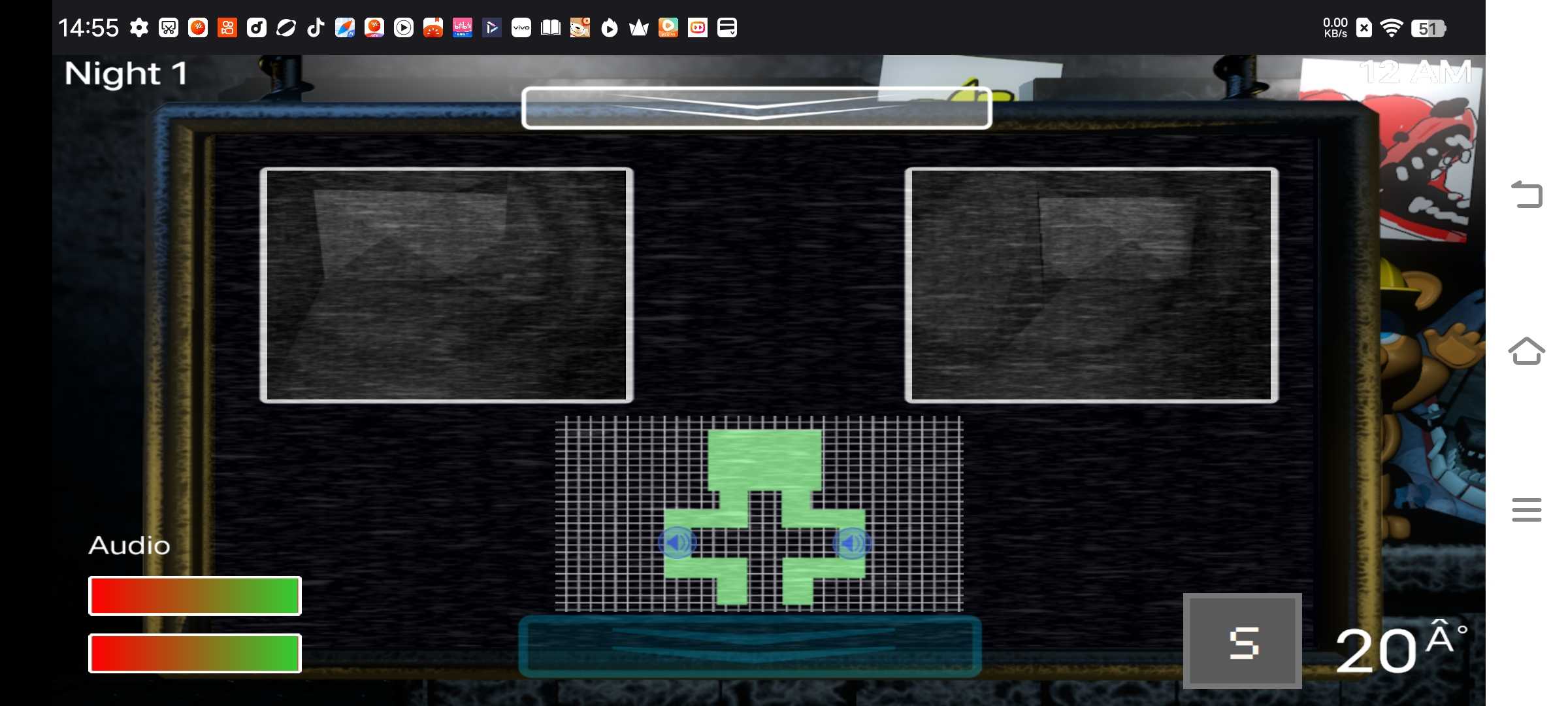The width and height of the screenshot is (1568, 706).
Task: Tap the left audio lure speaker icon
Action: coord(677,543)
